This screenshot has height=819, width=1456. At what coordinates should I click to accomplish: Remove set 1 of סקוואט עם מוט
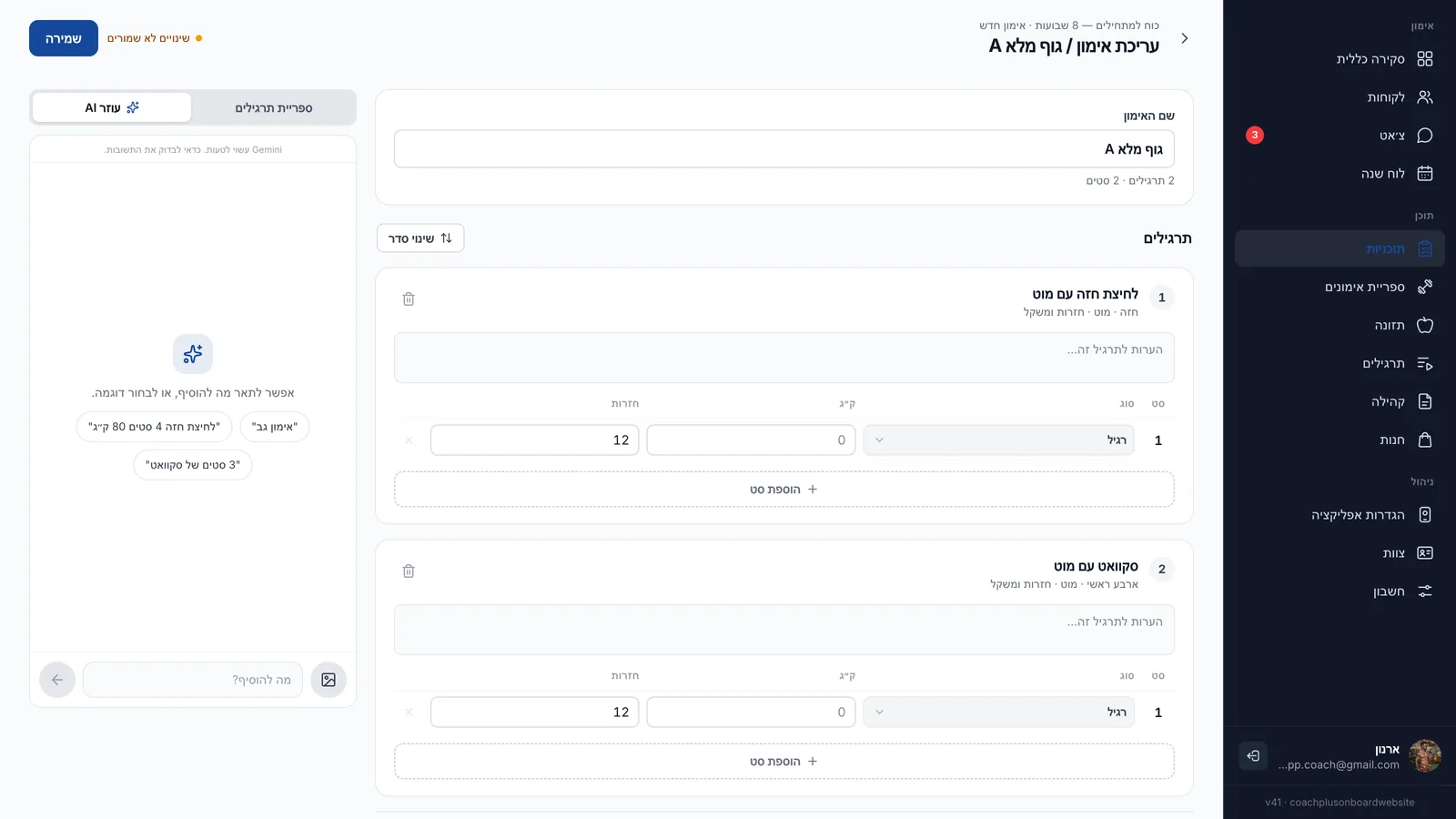[x=409, y=712]
